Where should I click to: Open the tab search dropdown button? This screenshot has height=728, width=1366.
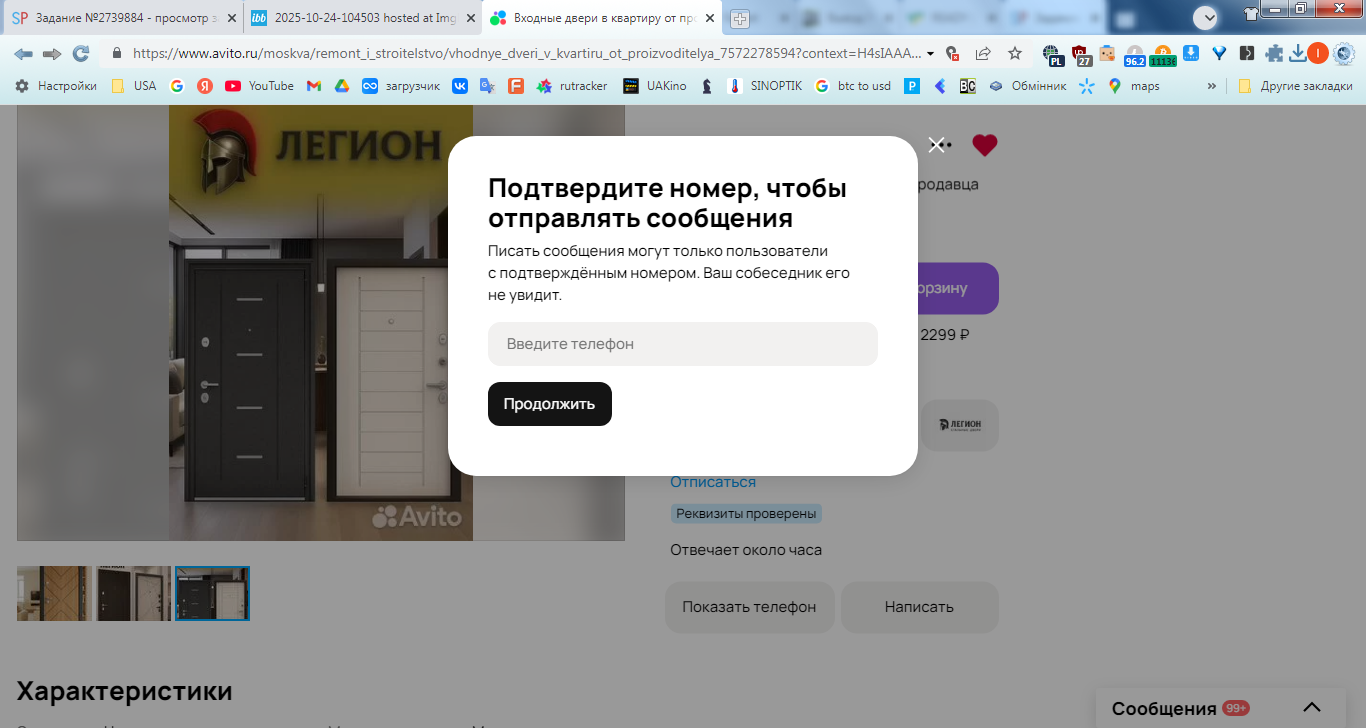point(1206,17)
